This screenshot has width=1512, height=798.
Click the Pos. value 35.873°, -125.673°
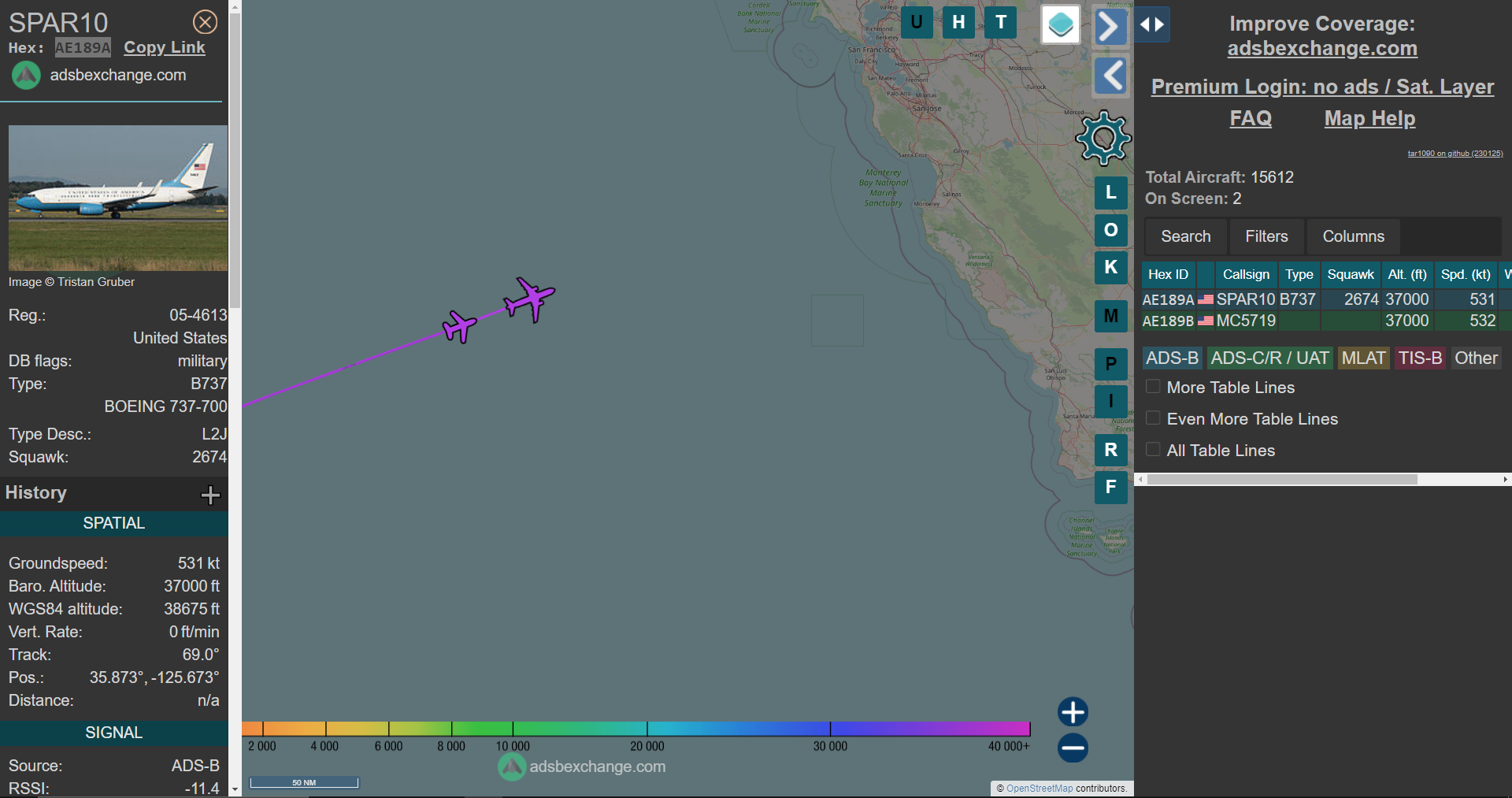154,677
